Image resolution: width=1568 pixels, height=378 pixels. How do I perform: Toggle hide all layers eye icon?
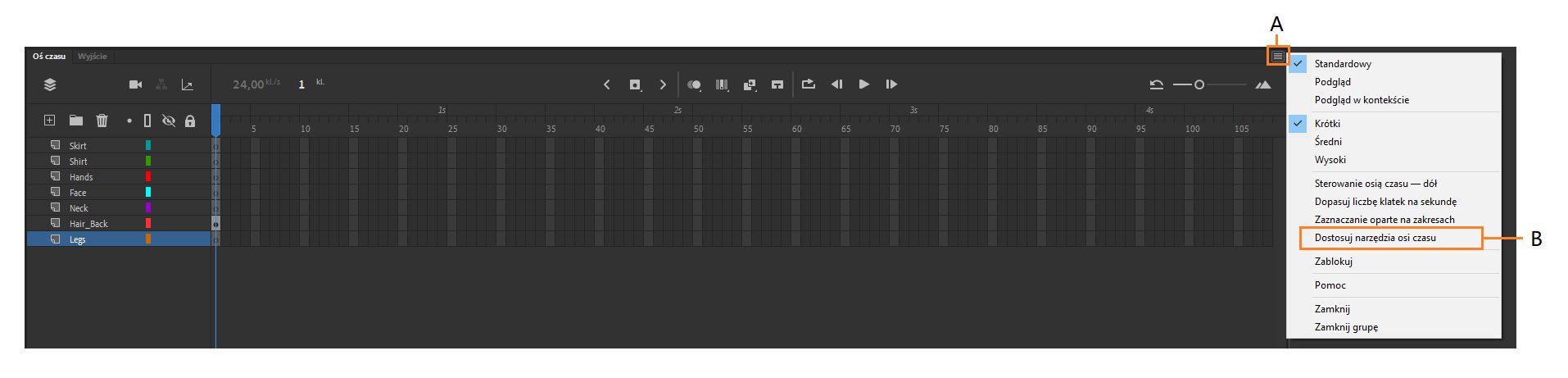[x=169, y=121]
